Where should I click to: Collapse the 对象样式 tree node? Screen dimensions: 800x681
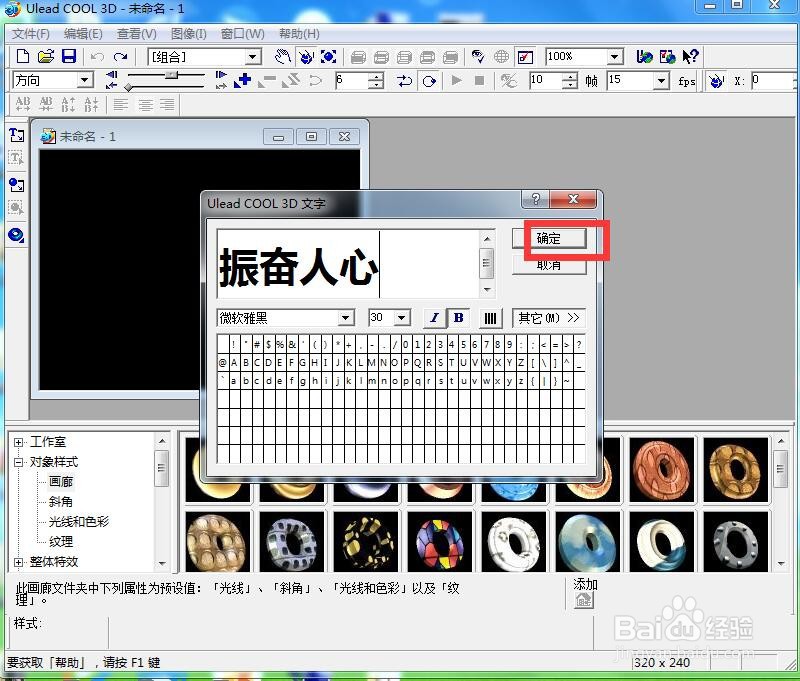click(18, 462)
